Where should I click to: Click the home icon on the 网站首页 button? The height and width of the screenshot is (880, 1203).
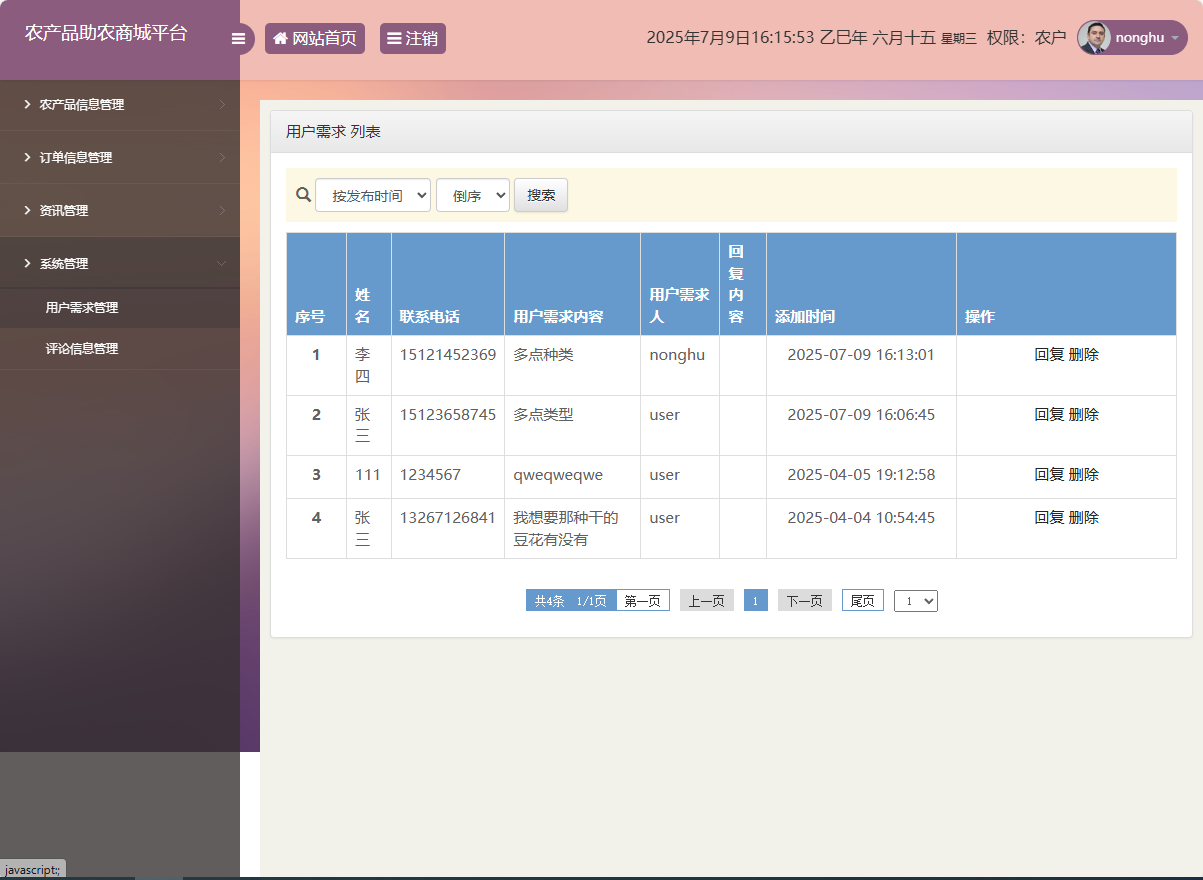(x=281, y=38)
